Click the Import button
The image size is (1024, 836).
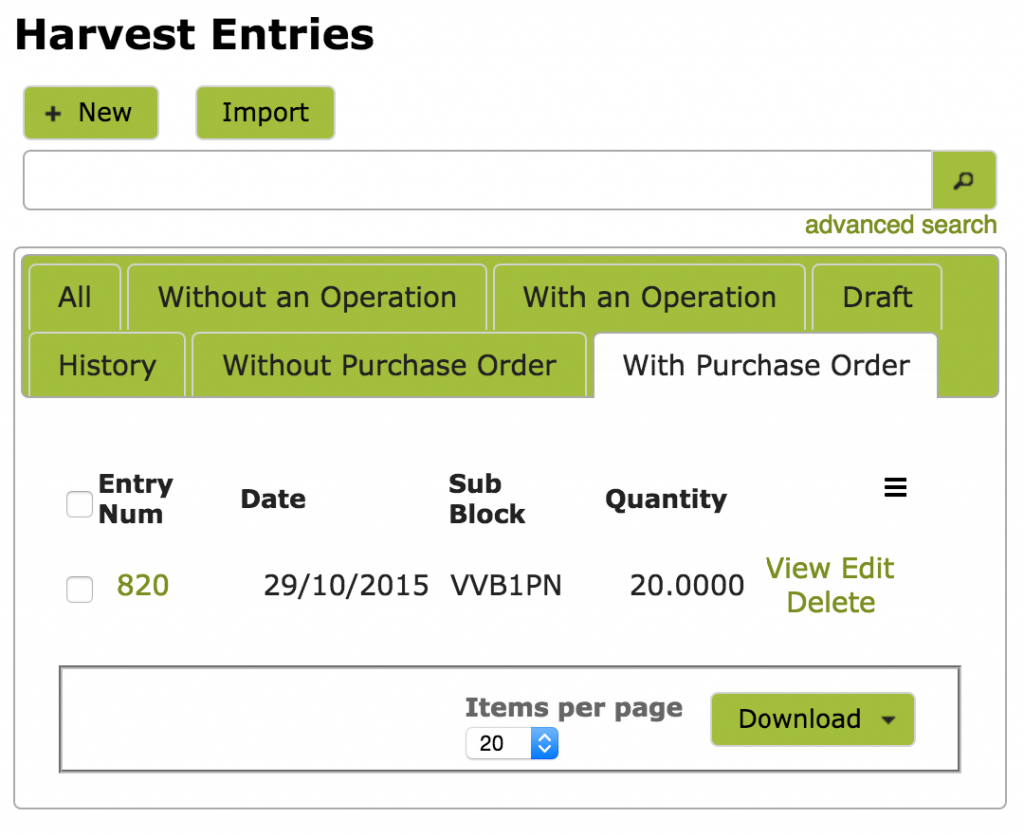tap(264, 113)
